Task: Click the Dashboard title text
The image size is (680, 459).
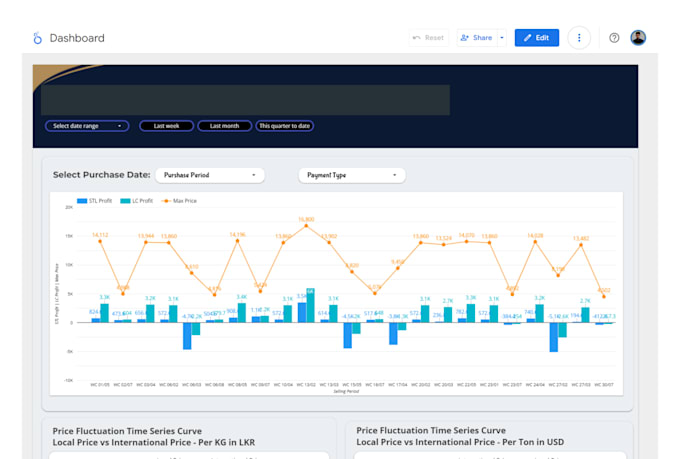Action: (77, 38)
